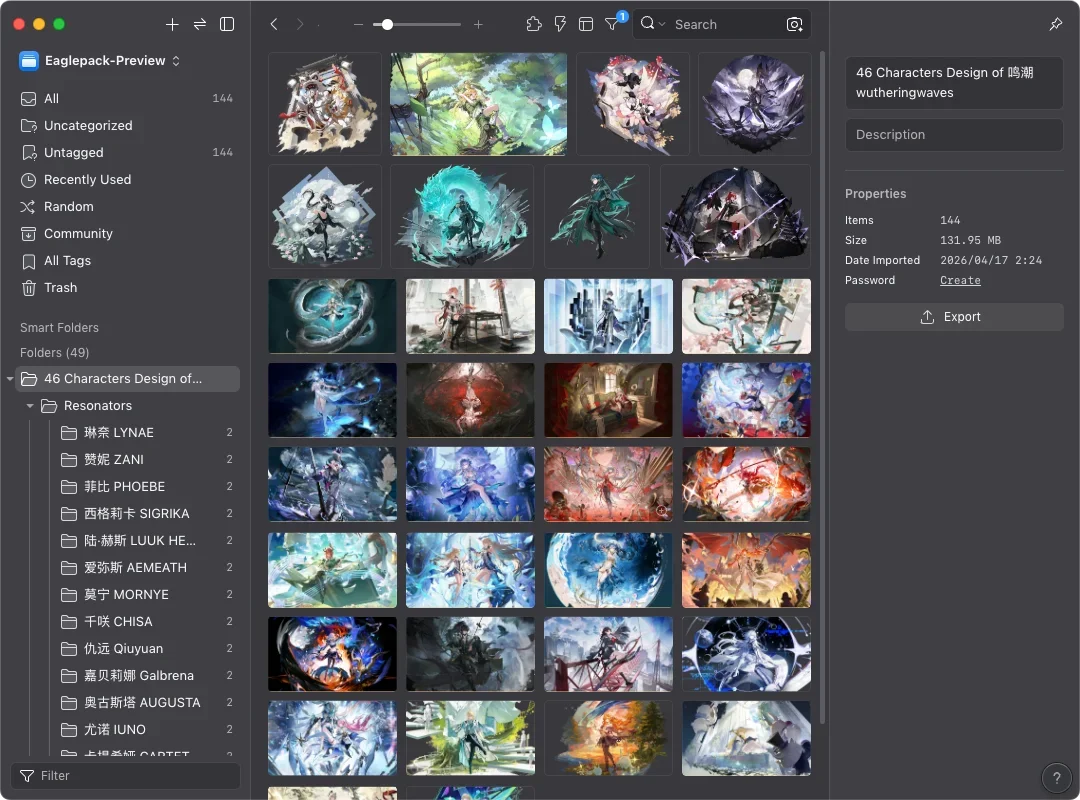Open the Eaglepack-Preview library dropdown
This screenshot has width=1080, height=800.
click(x=100, y=61)
